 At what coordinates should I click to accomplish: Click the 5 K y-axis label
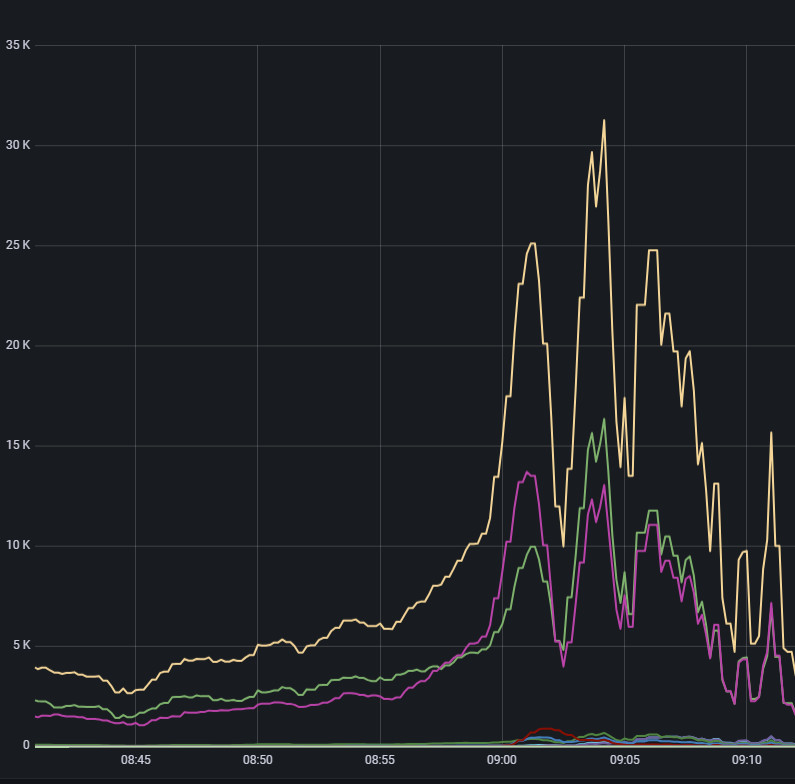21,645
